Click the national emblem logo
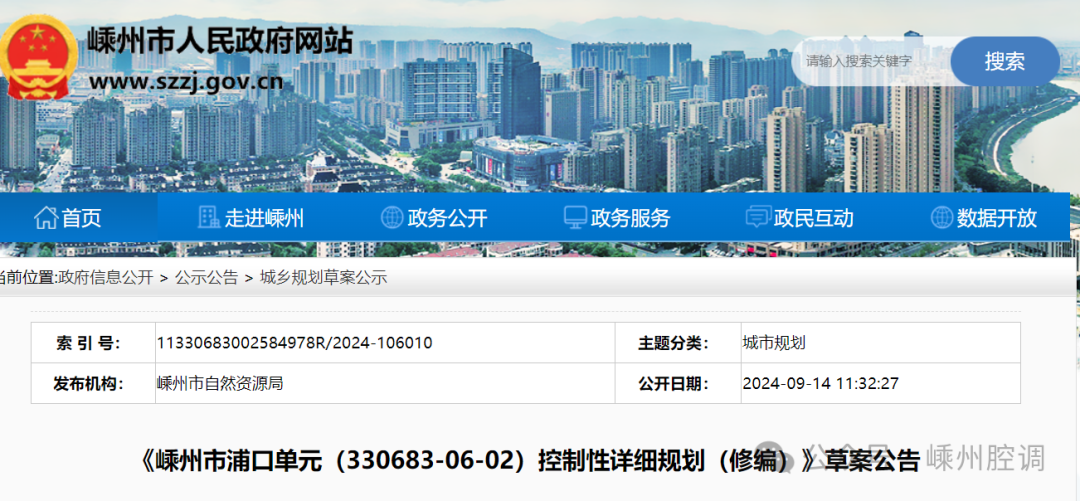Image resolution: width=1080 pixels, height=501 pixels. click(38, 55)
